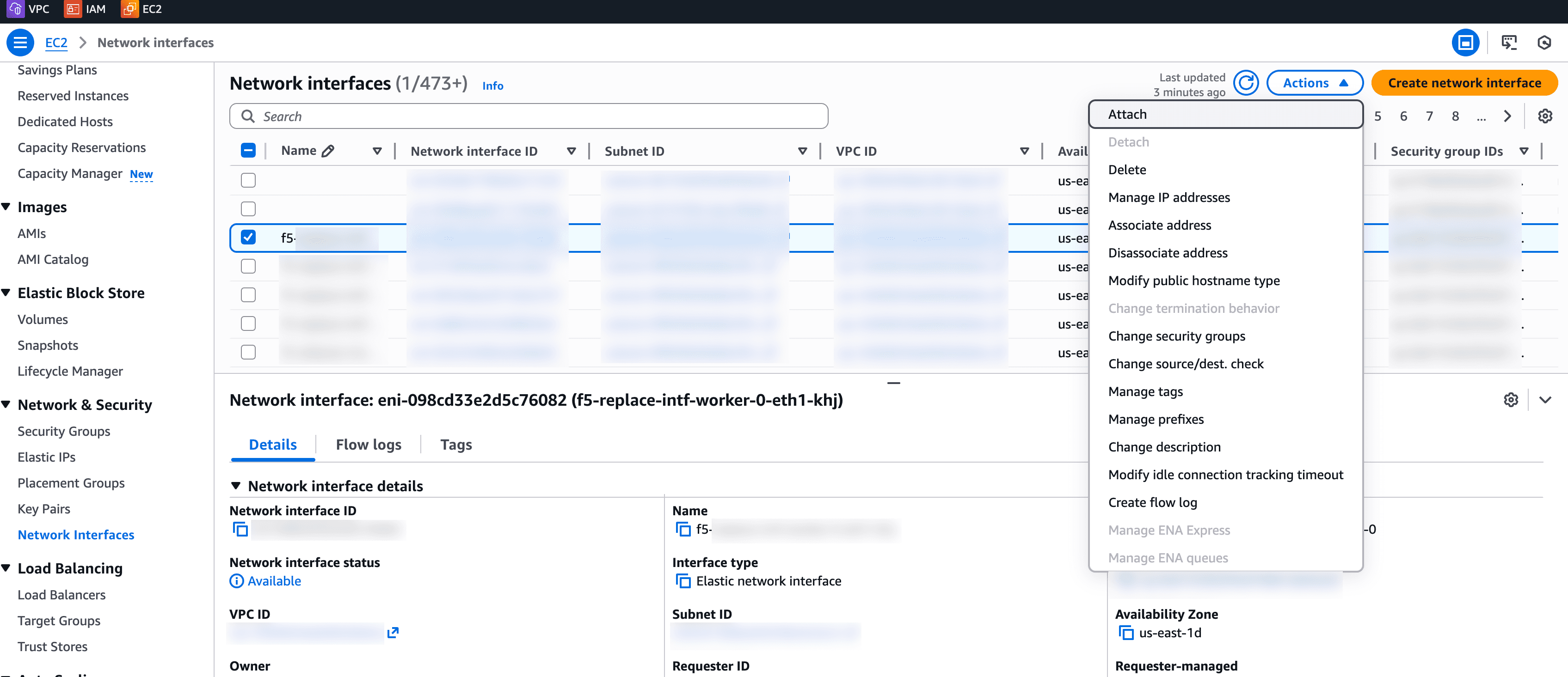Switch to the Flow logs tab

pyautogui.click(x=368, y=445)
